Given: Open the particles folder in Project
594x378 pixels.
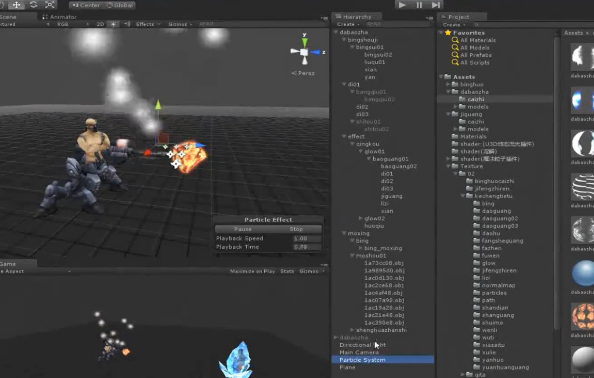Looking at the screenshot, I should [494, 293].
